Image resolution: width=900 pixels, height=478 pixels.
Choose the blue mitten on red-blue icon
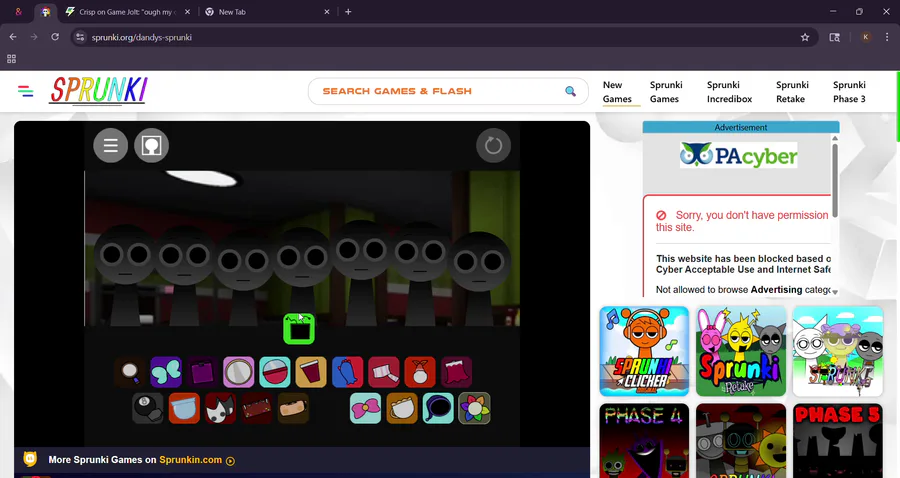pos(347,372)
